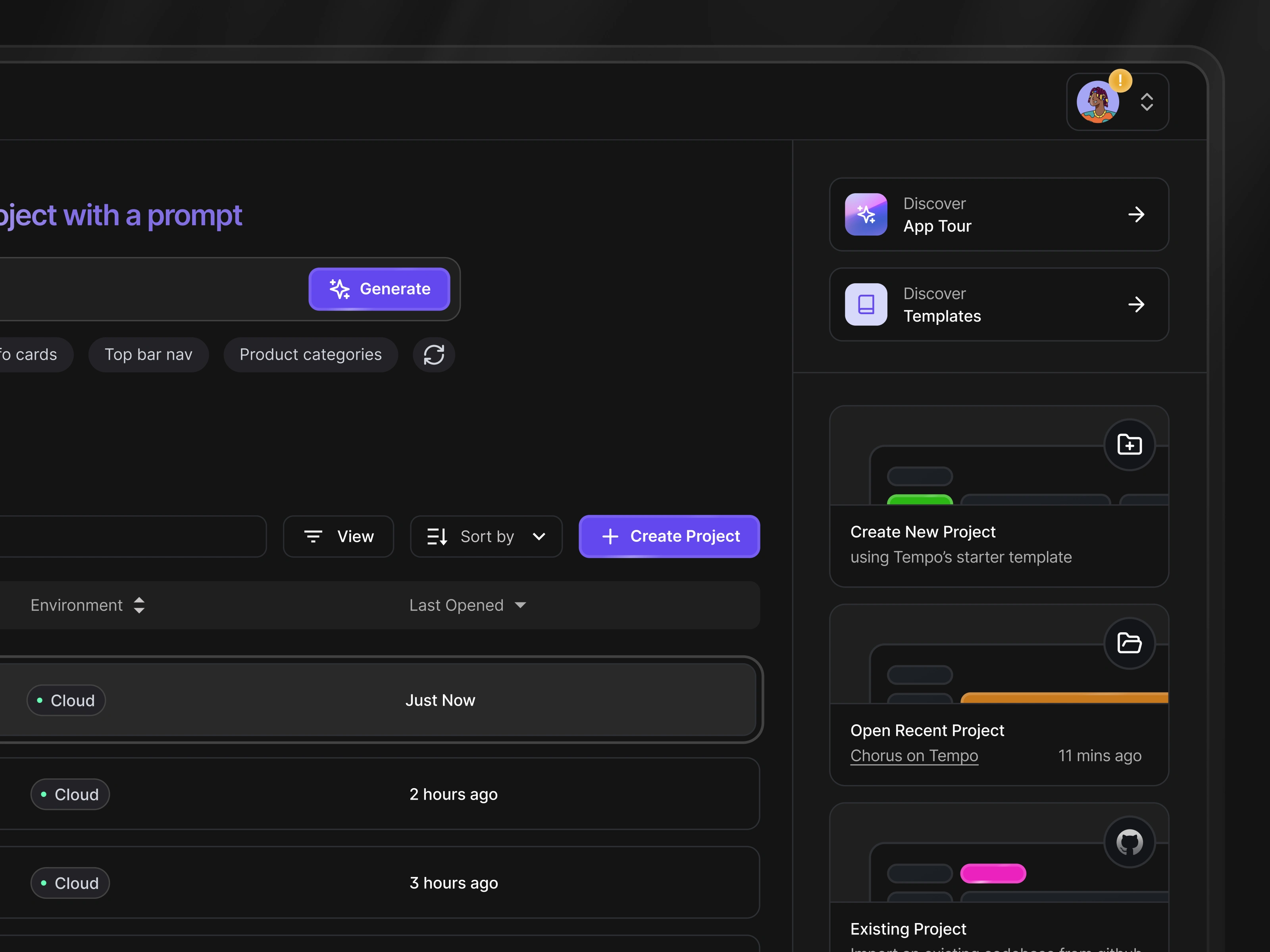The height and width of the screenshot is (952, 1270).
Task: Click the sort order icon in Sort by
Action: pos(437,537)
